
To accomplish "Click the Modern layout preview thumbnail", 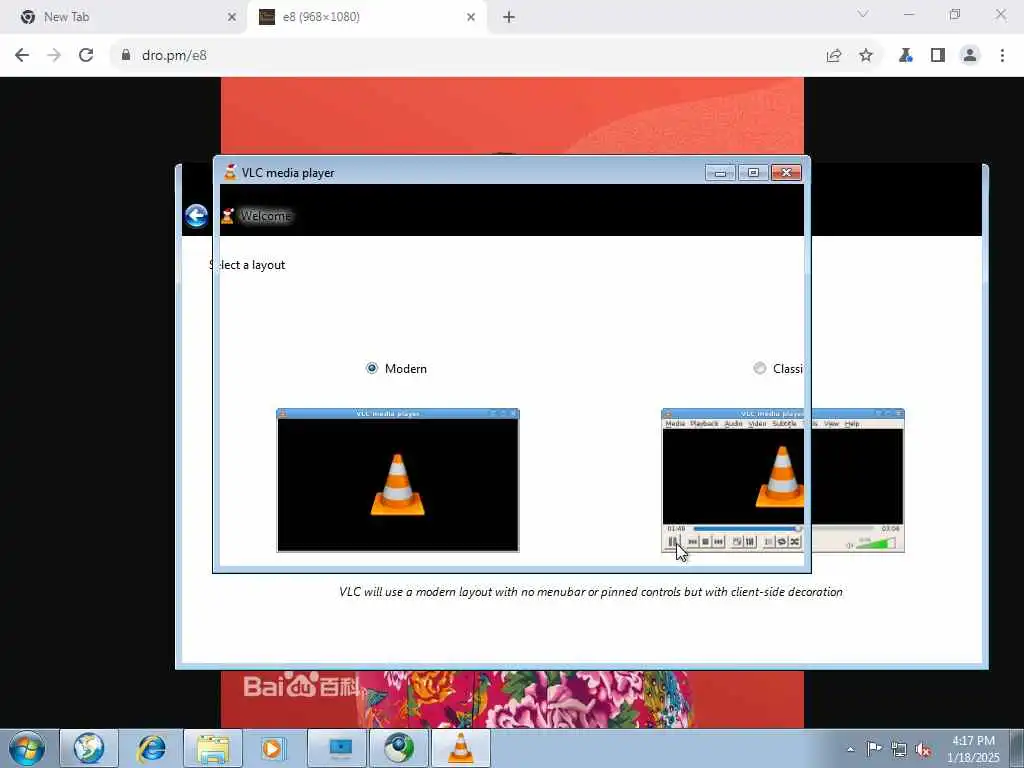I will tap(398, 480).
